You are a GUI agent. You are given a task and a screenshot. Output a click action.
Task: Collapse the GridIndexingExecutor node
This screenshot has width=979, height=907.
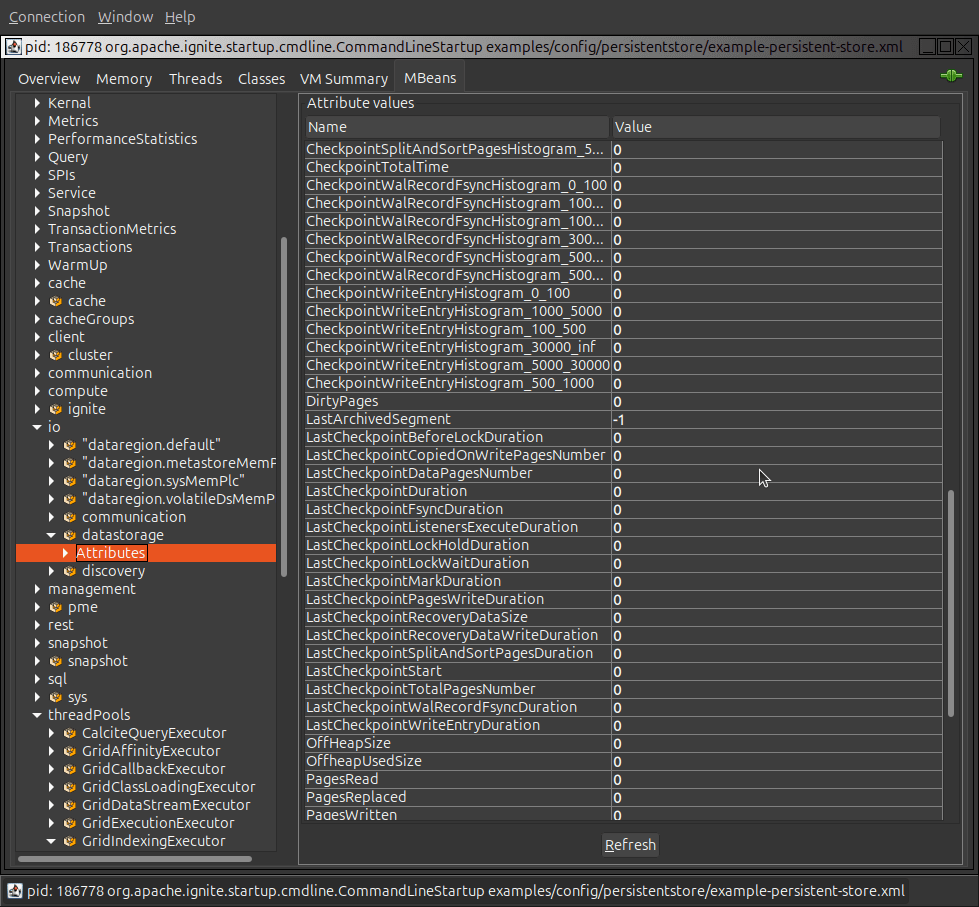tap(51, 841)
